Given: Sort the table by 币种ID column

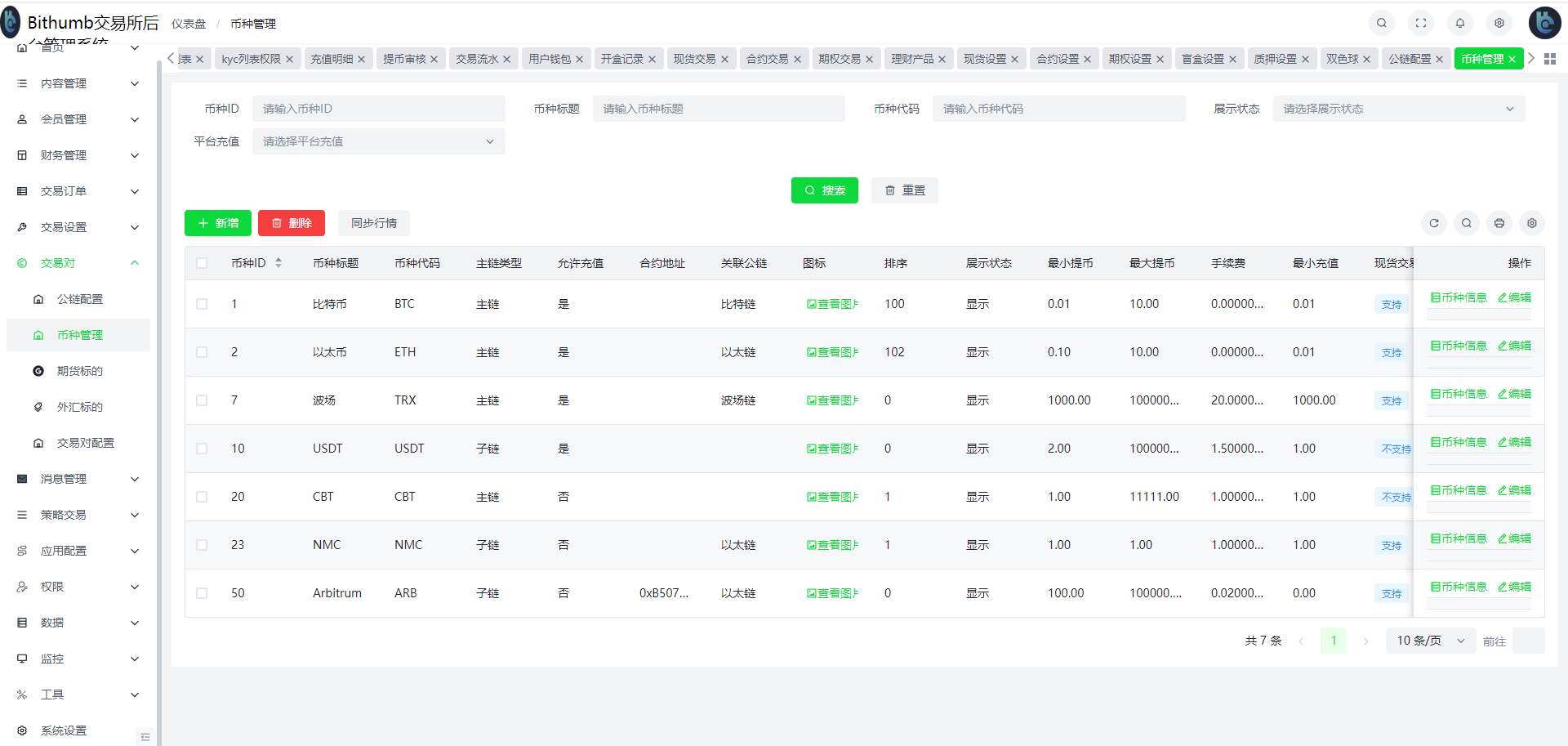Looking at the screenshot, I should pyautogui.click(x=278, y=263).
